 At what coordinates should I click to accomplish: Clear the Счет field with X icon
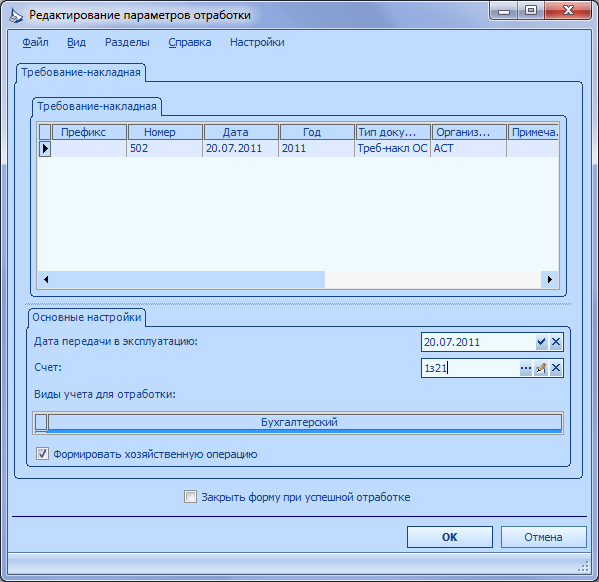click(x=556, y=368)
